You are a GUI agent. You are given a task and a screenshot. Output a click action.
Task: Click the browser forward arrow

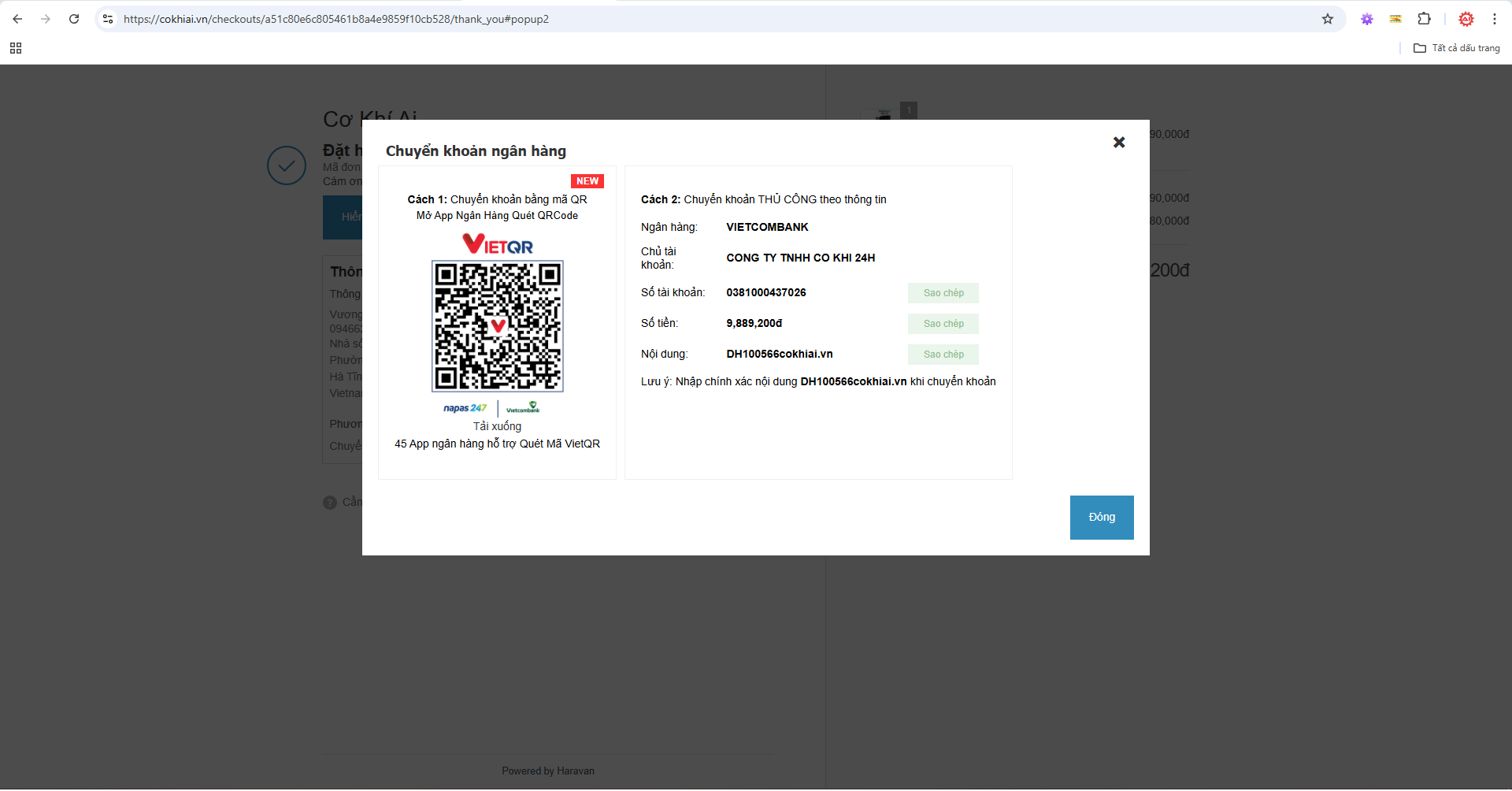(46, 19)
